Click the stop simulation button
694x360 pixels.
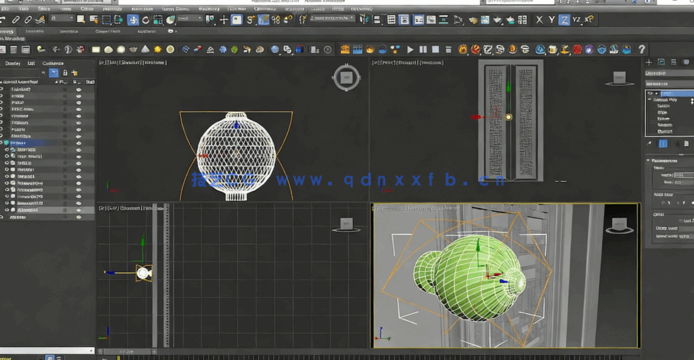tap(436, 50)
